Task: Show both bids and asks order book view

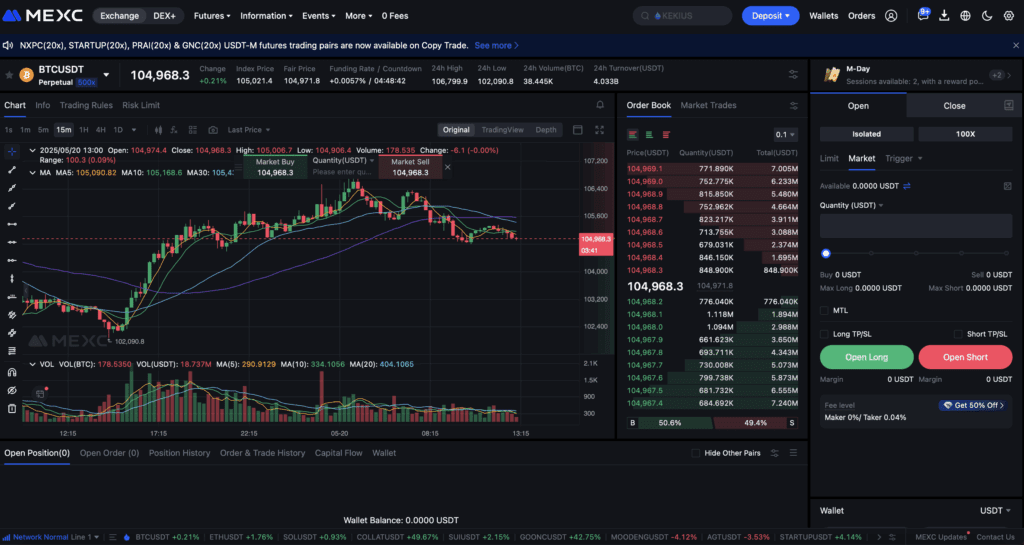Action: click(x=633, y=134)
